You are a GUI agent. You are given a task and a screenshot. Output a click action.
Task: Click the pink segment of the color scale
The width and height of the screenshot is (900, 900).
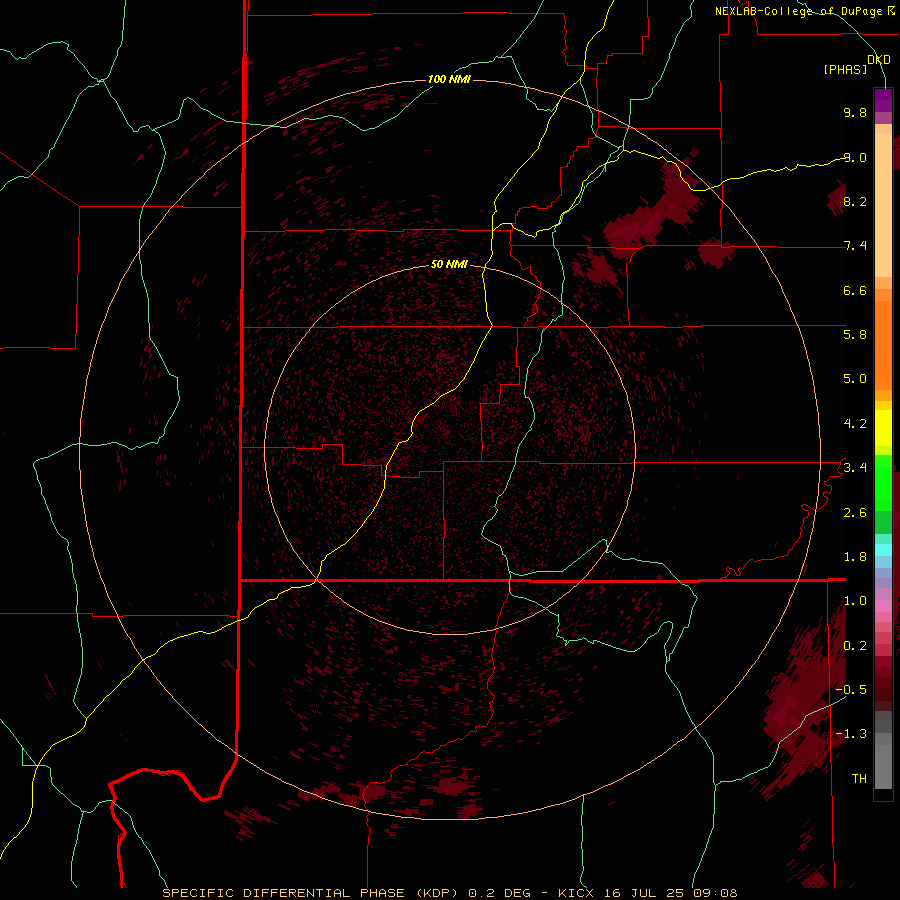pos(883,606)
